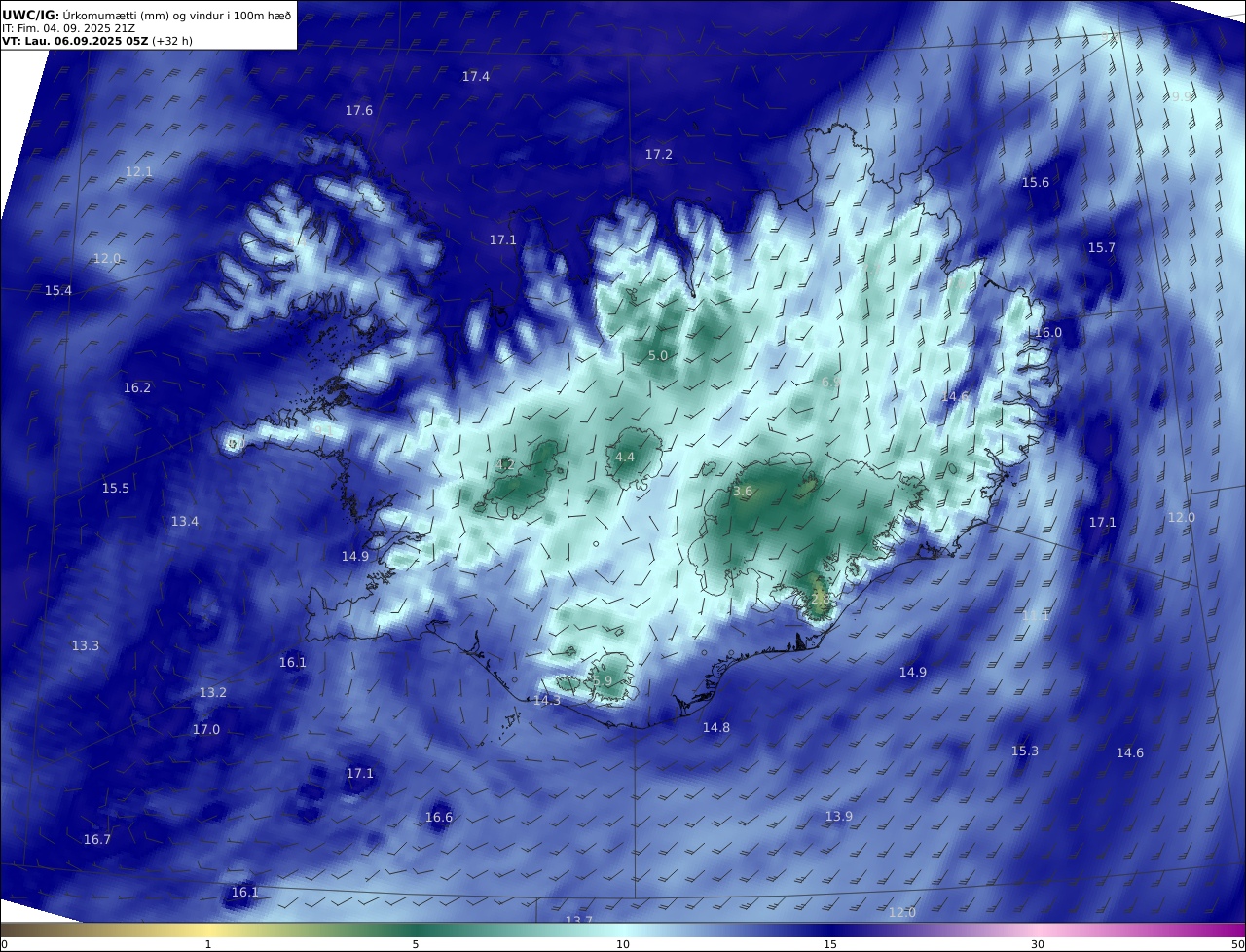Click the 16.0 value label

1048,333
